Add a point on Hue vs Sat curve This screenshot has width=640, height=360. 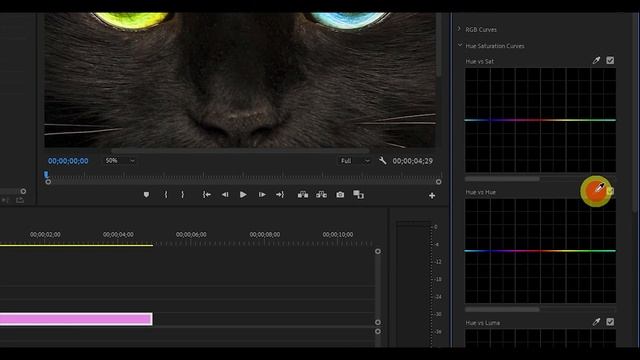540,120
